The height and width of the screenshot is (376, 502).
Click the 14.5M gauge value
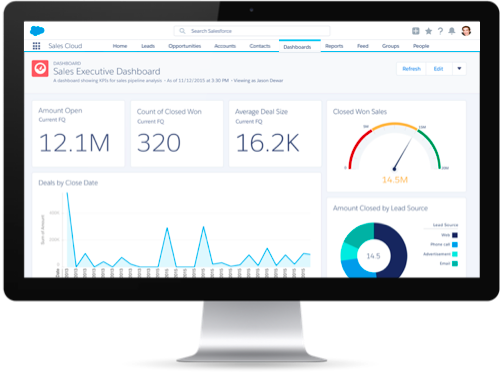pos(395,180)
